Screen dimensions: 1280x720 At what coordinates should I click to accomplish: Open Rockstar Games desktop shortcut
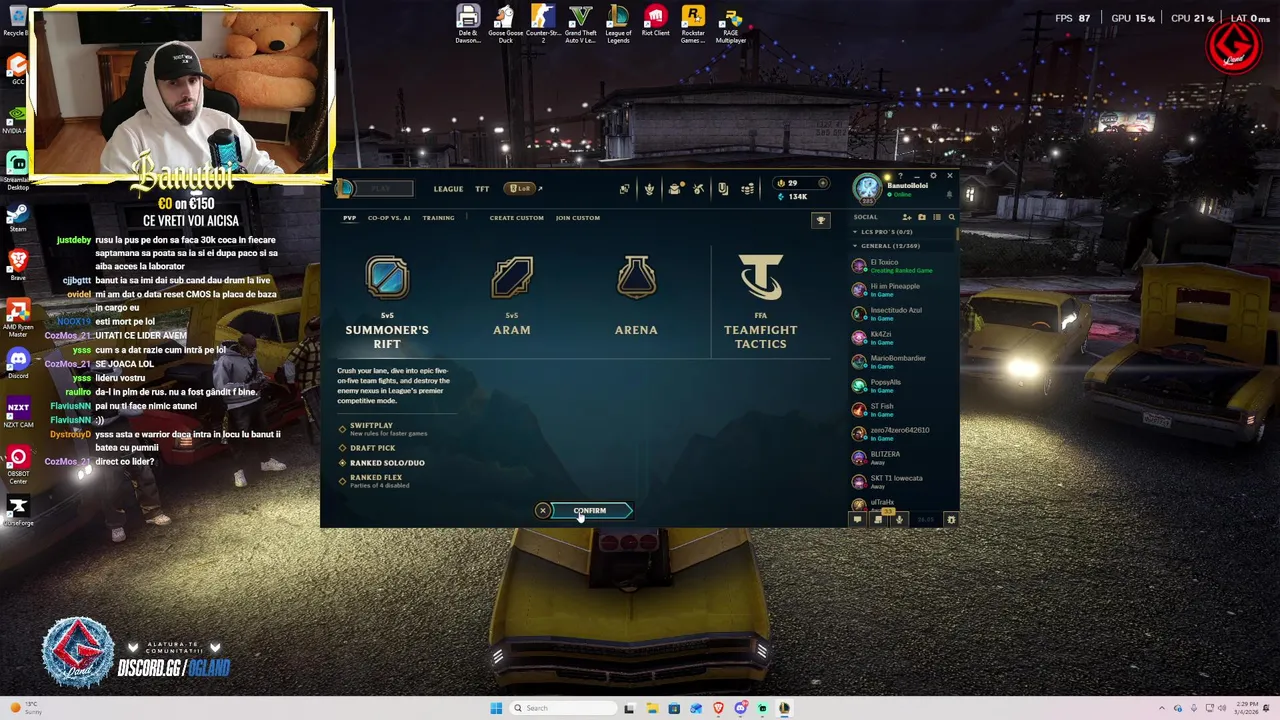[x=693, y=24]
